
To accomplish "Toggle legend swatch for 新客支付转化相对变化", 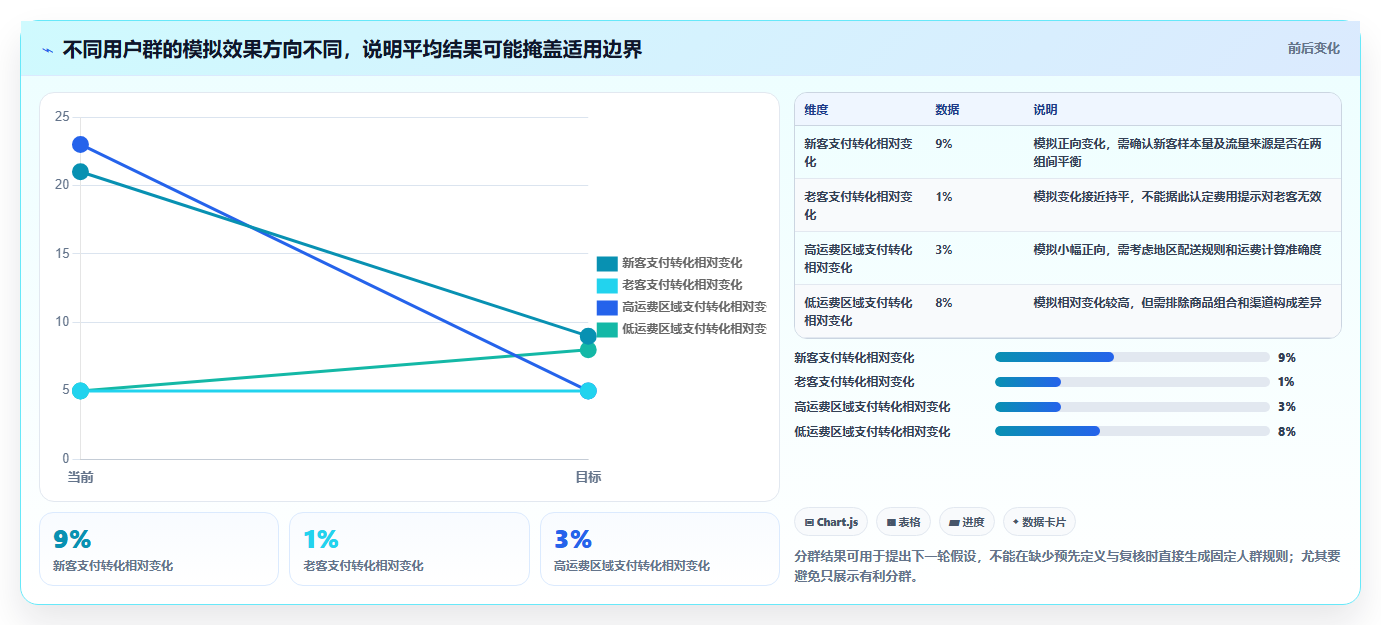I will [x=607, y=263].
